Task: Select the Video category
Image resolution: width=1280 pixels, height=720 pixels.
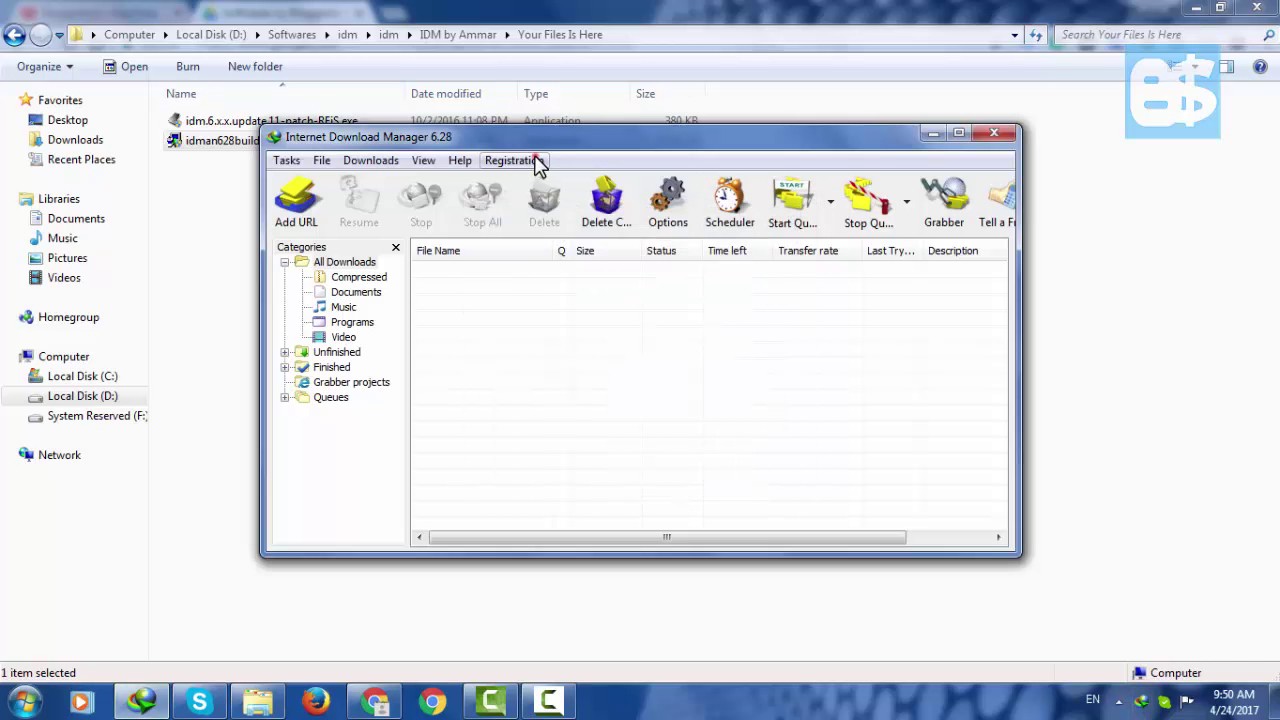Action: coord(343,337)
